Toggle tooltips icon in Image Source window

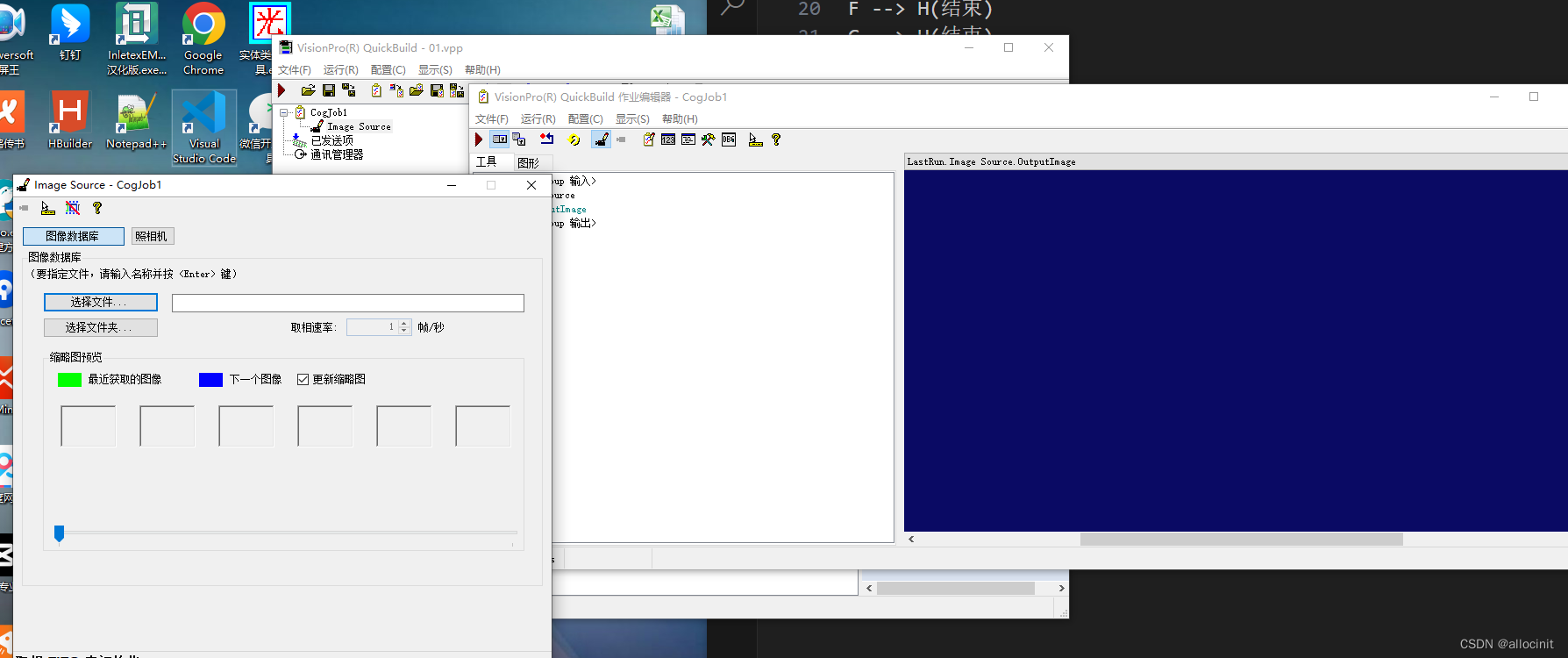click(48, 208)
